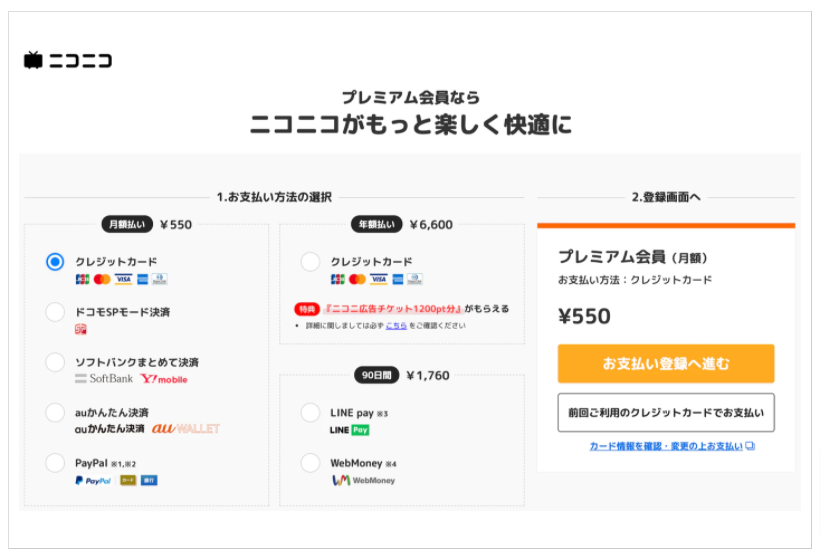Click 前回ご利用のクレジットカードでお支払い button
Image resolution: width=821 pixels, height=555 pixels.
pyautogui.click(x=666, y=412)
